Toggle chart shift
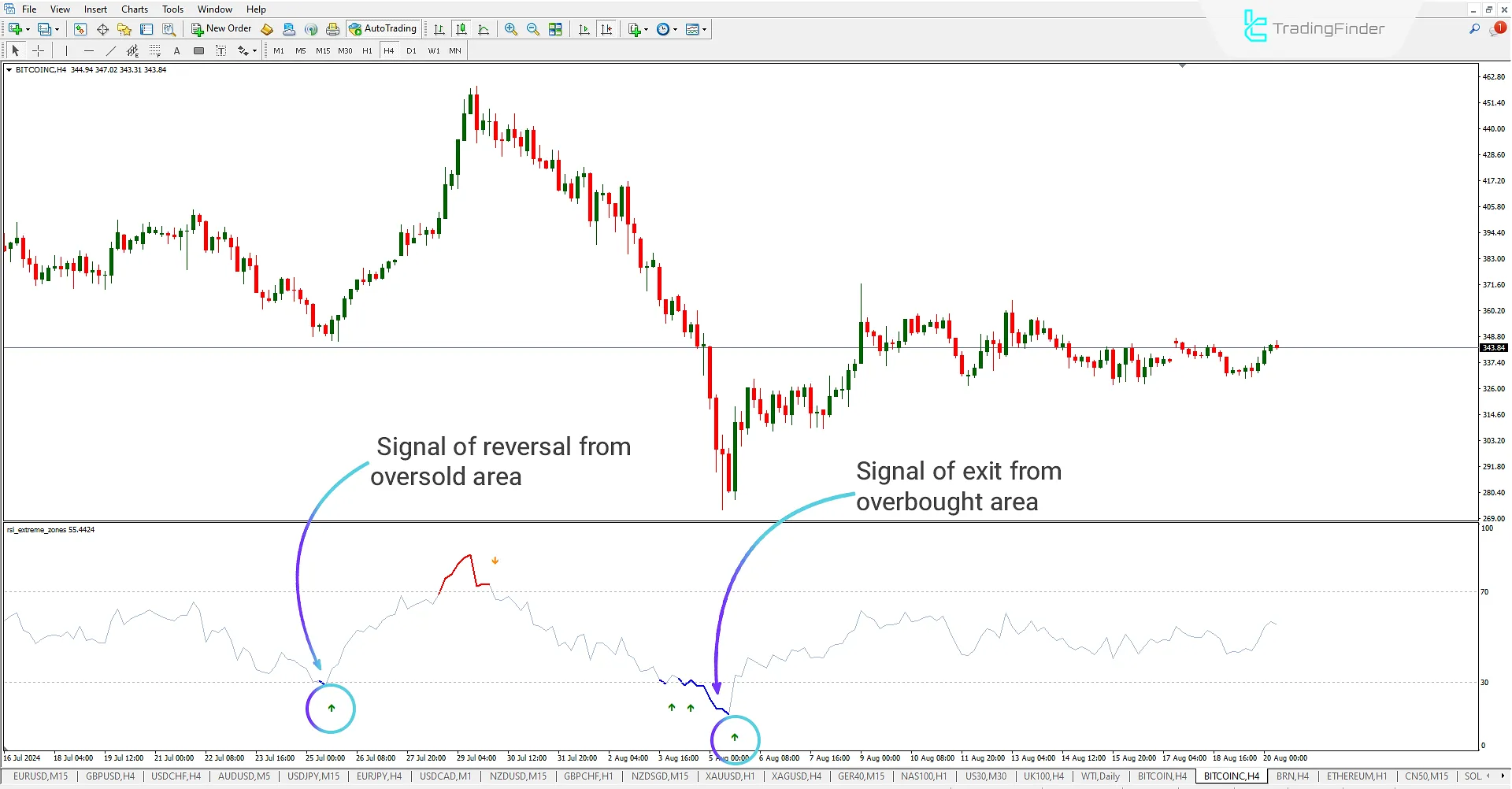Screen dimensions: 1512x789 tap(607, 29)
